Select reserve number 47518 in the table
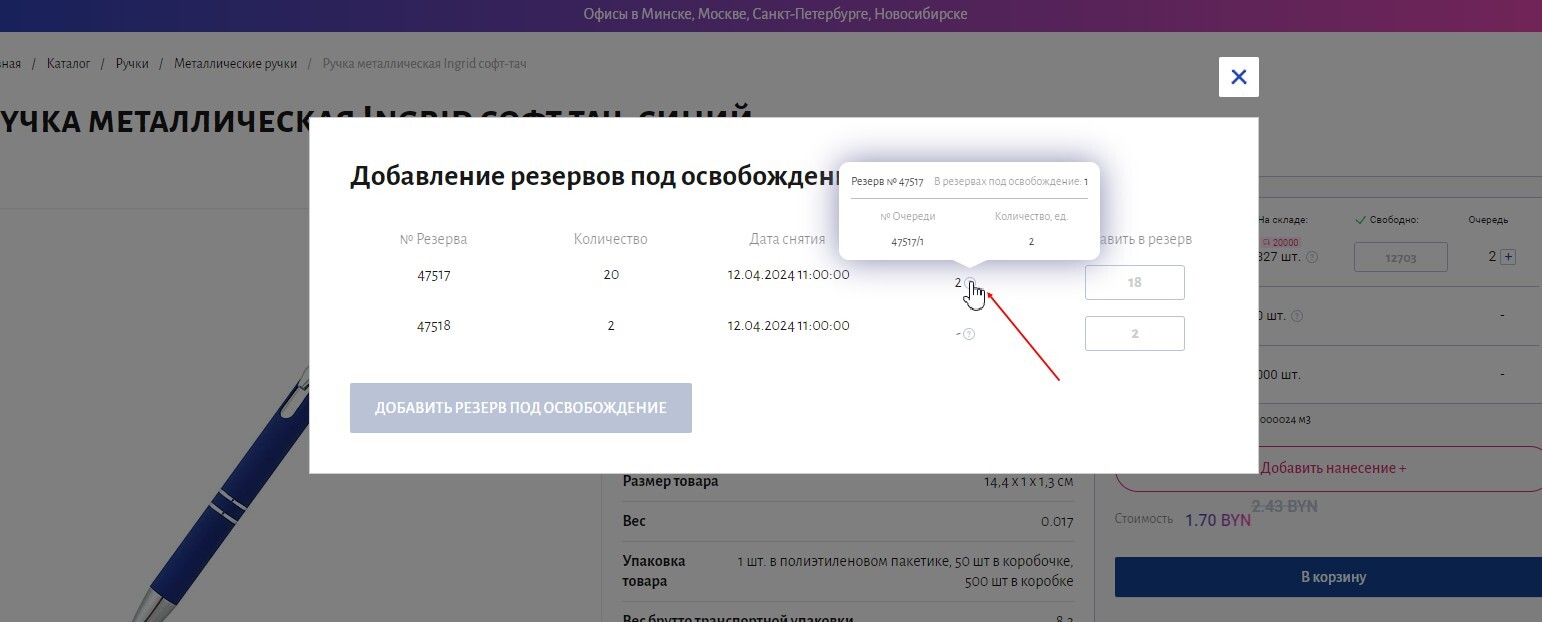 click(433, 326)
